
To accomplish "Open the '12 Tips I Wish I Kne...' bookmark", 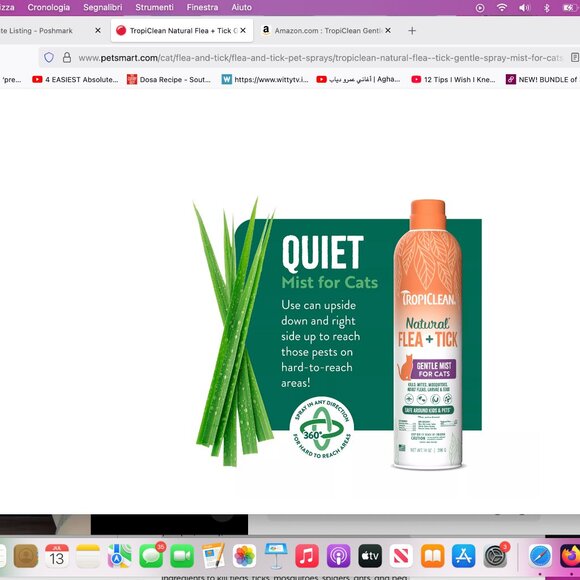I will click(453, 80).
